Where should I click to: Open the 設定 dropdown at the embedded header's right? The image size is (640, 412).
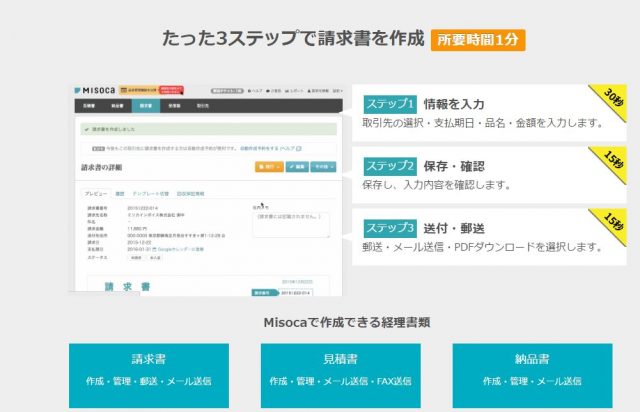coord(338,91)
